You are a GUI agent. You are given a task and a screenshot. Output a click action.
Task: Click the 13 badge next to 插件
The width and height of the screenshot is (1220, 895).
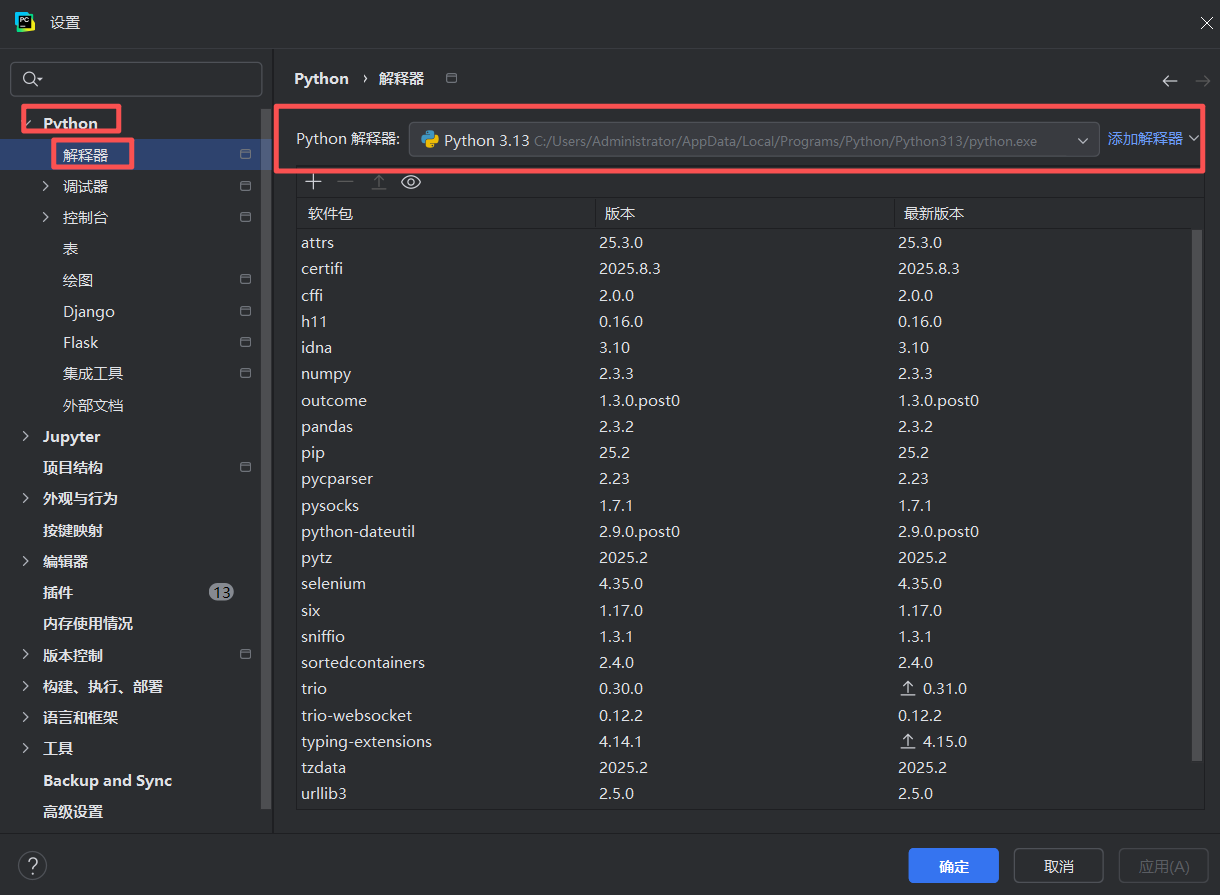pos(221,592)
